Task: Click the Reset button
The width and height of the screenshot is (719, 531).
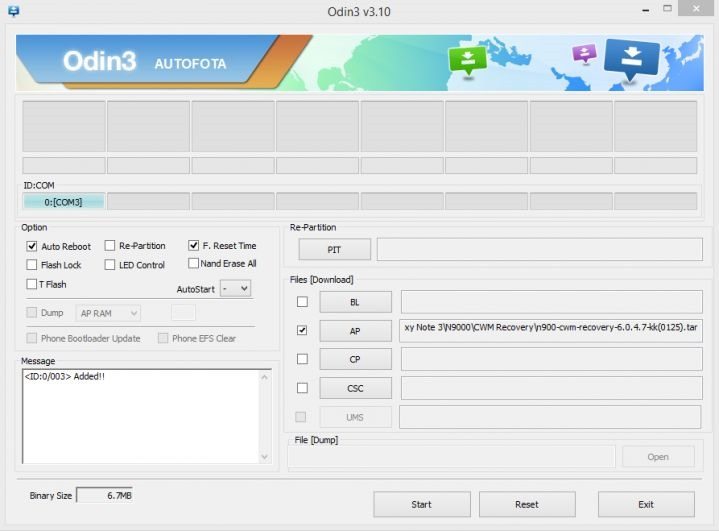Action: pos(527,504)
